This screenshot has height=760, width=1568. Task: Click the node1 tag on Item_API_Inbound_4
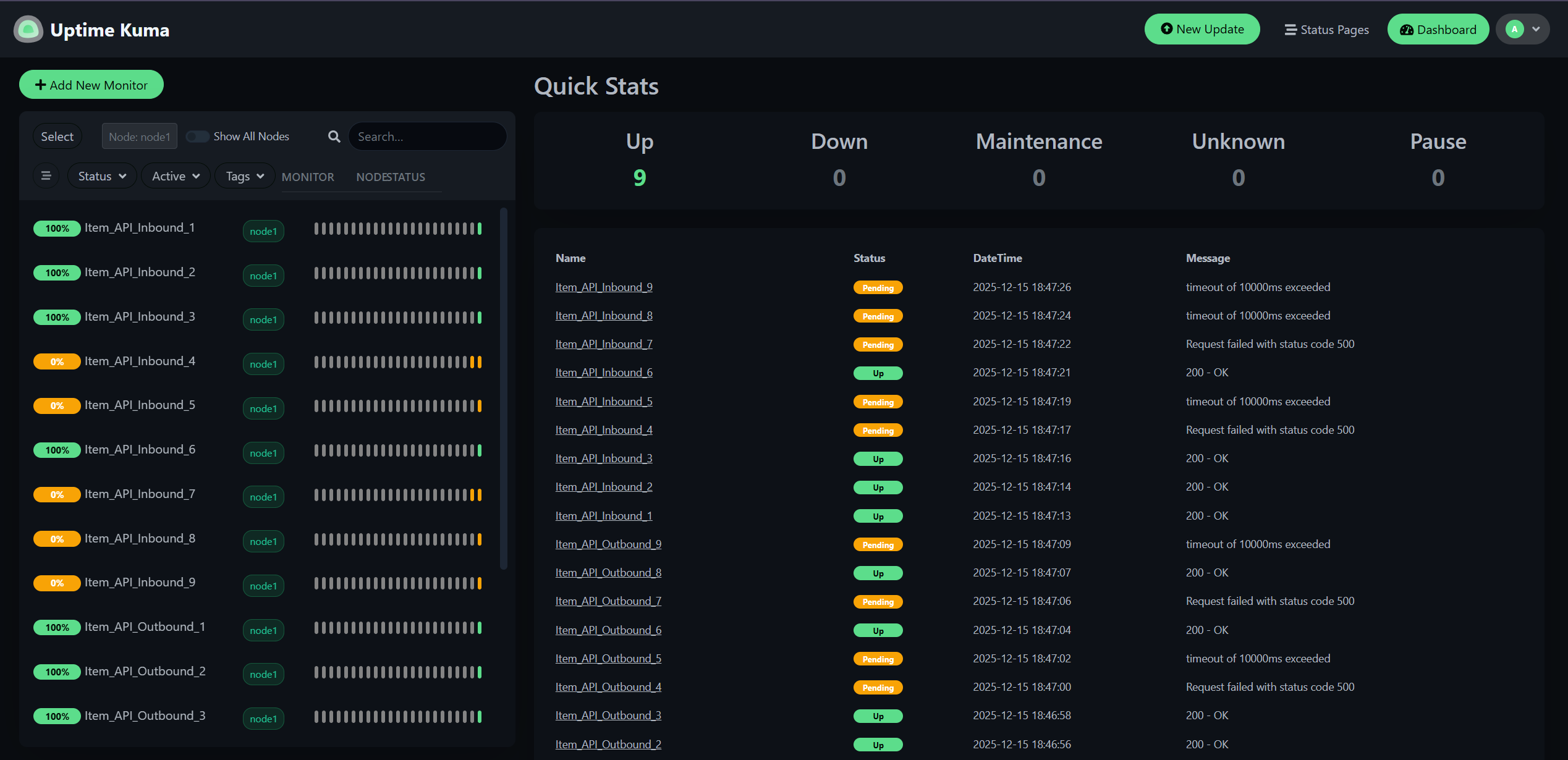[263, 364]
